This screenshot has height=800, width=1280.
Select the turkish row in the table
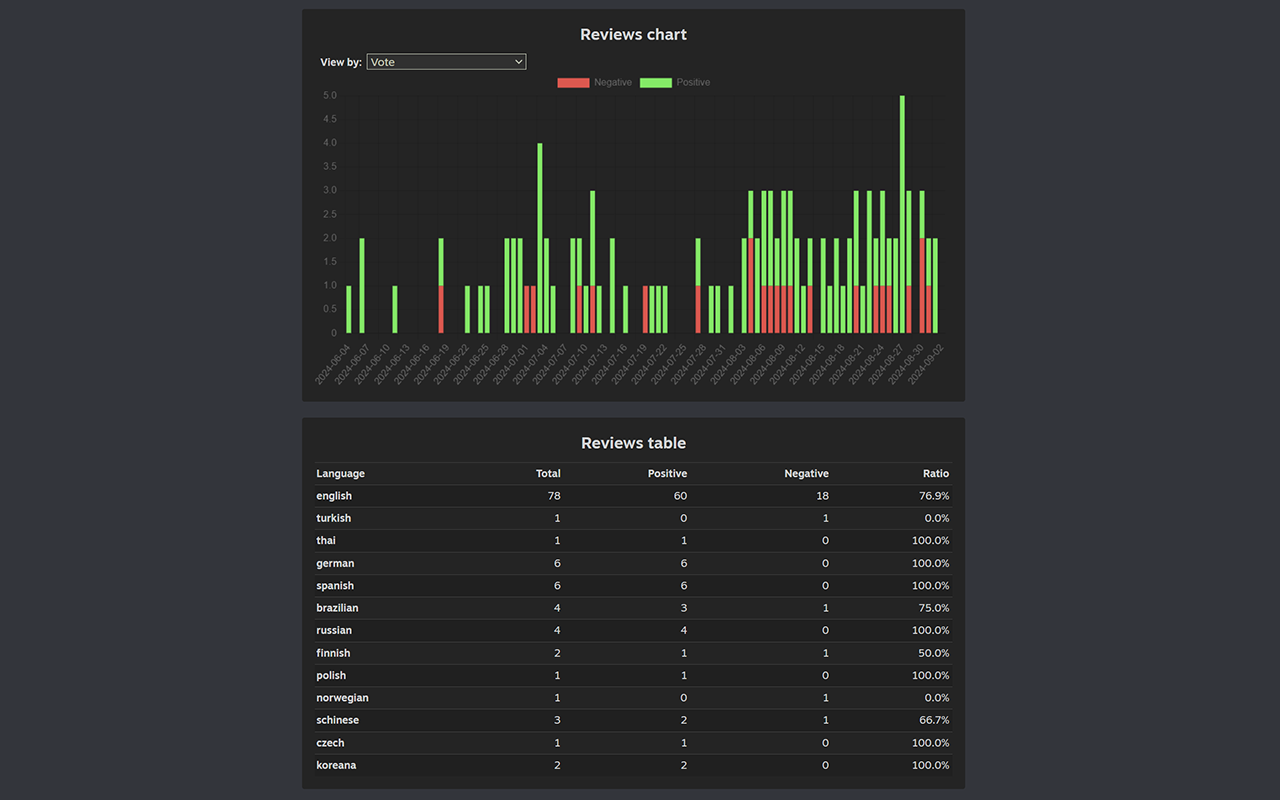pyautogui.click(x=633, y=518)
